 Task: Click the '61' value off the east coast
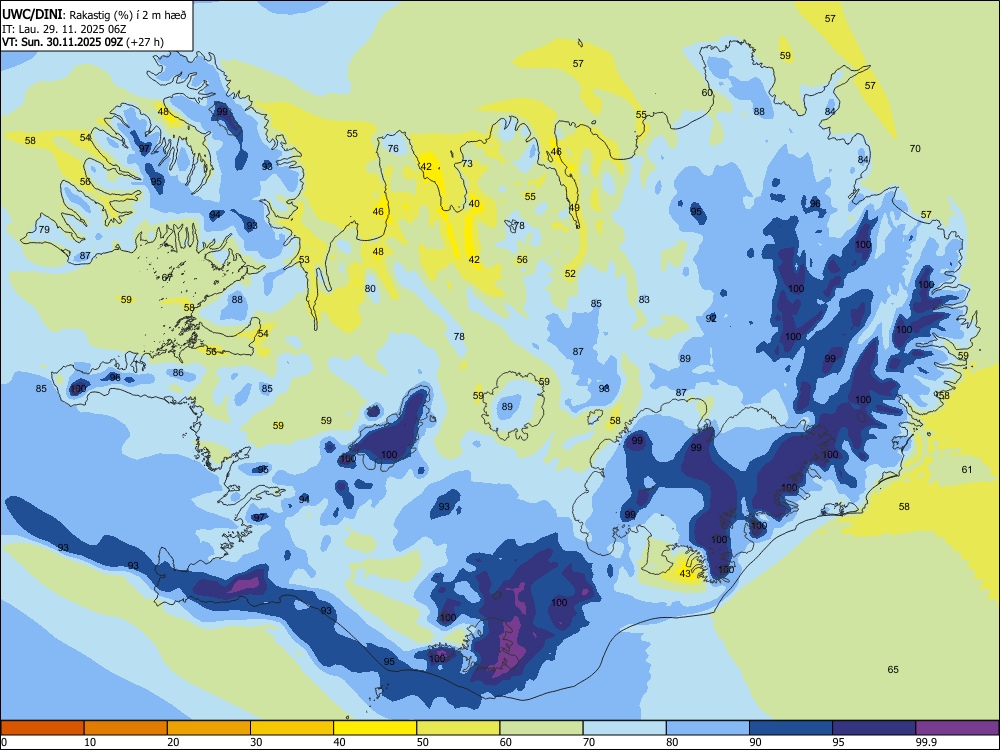tap(967, 469)
